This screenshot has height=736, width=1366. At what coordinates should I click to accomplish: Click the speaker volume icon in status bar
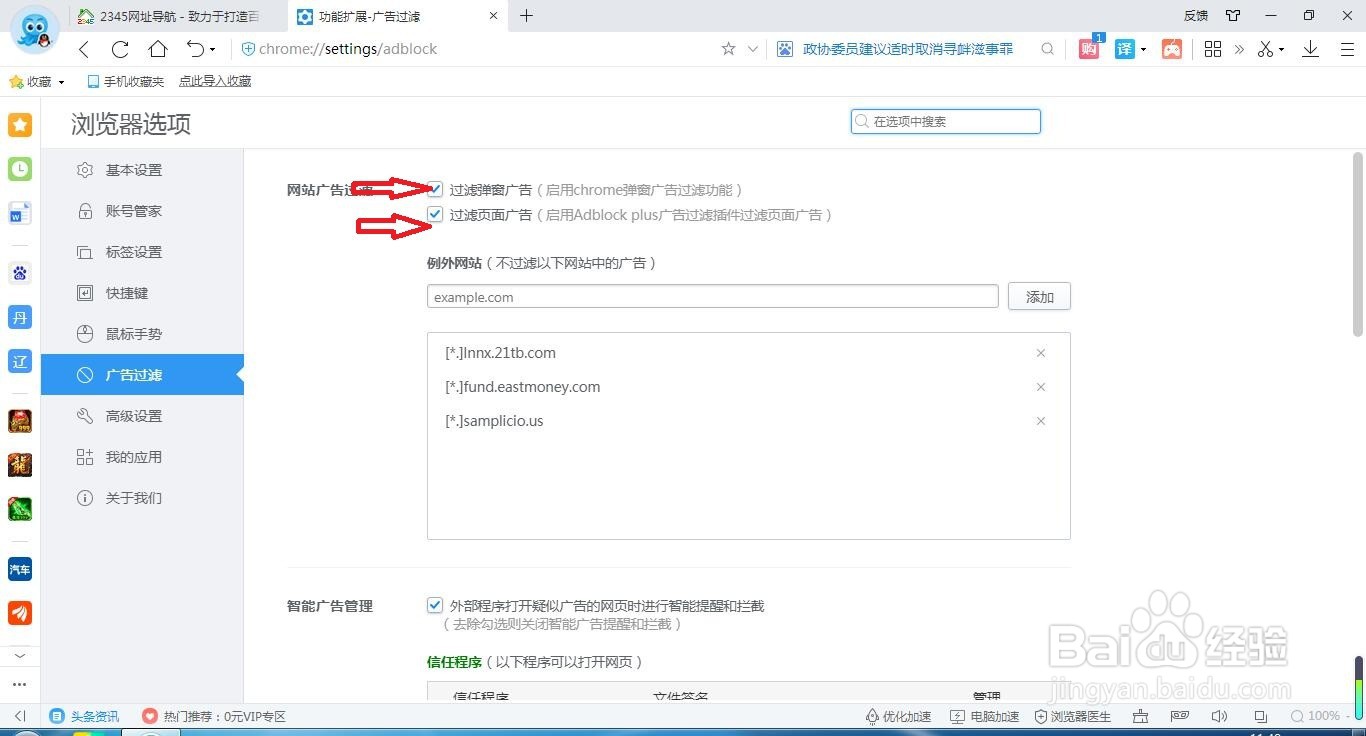click(1220, 716)
